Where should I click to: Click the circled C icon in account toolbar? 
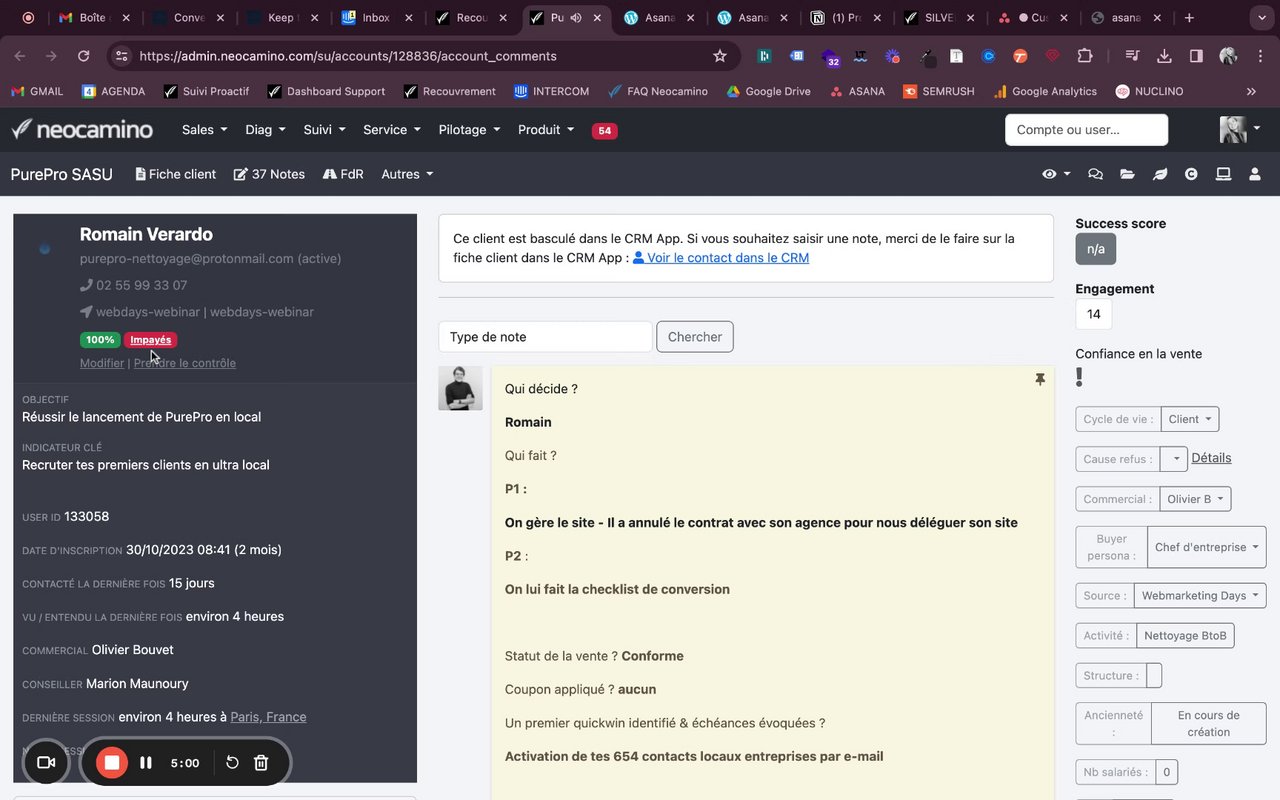pos(1191,174)
